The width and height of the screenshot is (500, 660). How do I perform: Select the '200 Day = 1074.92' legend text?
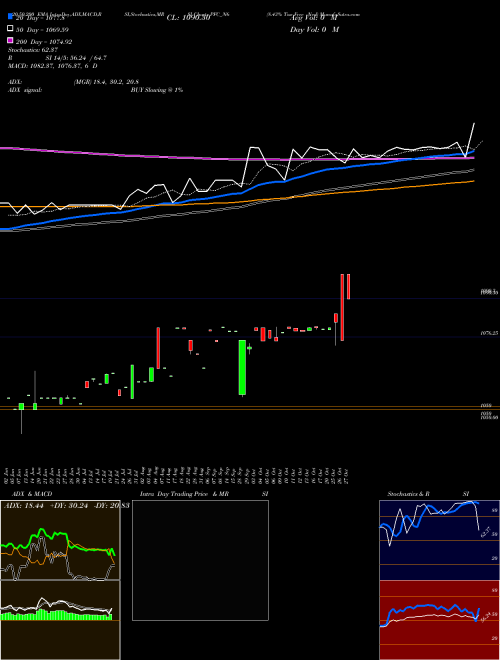[x=44, y=42]
